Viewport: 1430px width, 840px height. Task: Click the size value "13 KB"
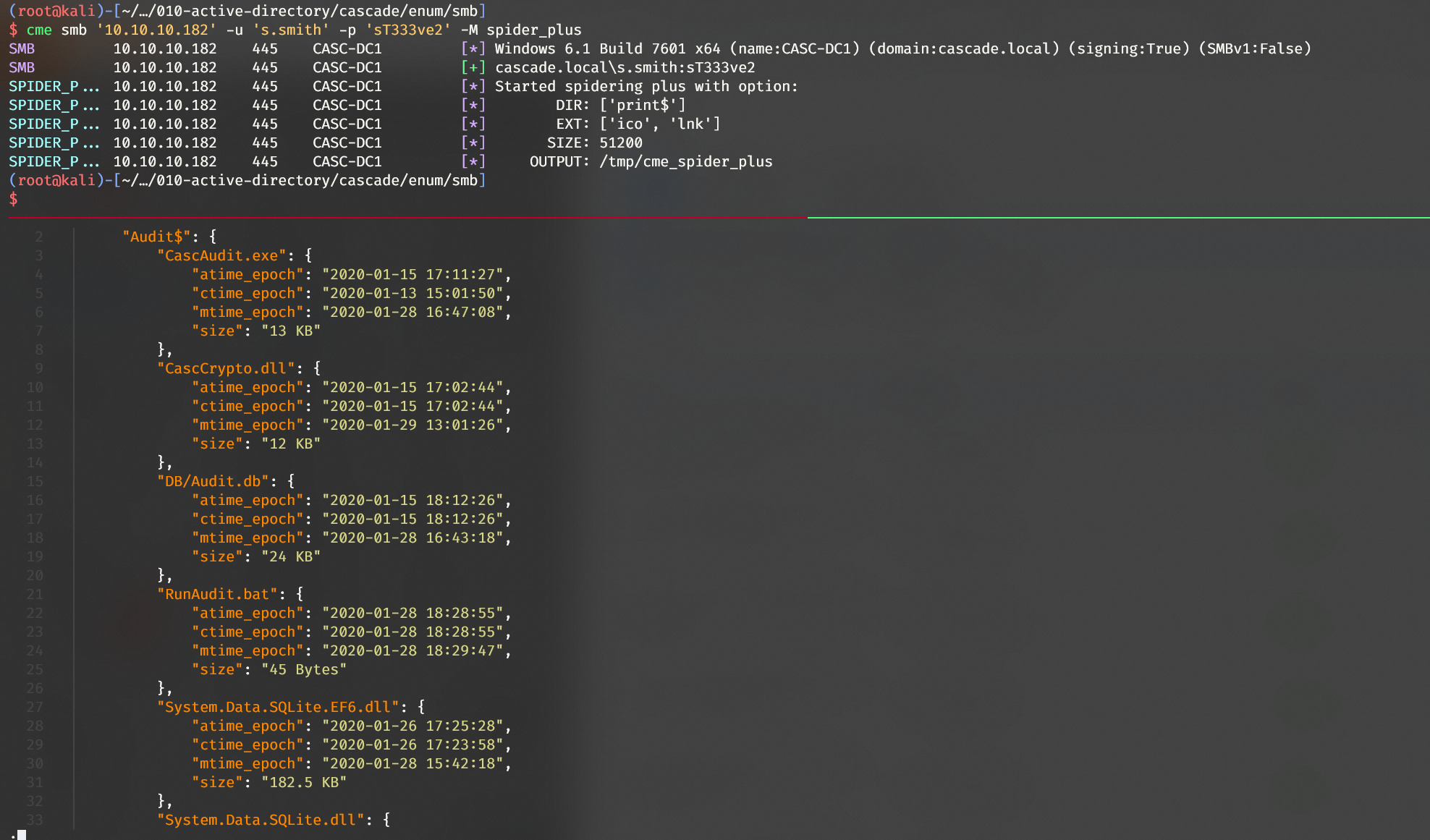(291, 331)
